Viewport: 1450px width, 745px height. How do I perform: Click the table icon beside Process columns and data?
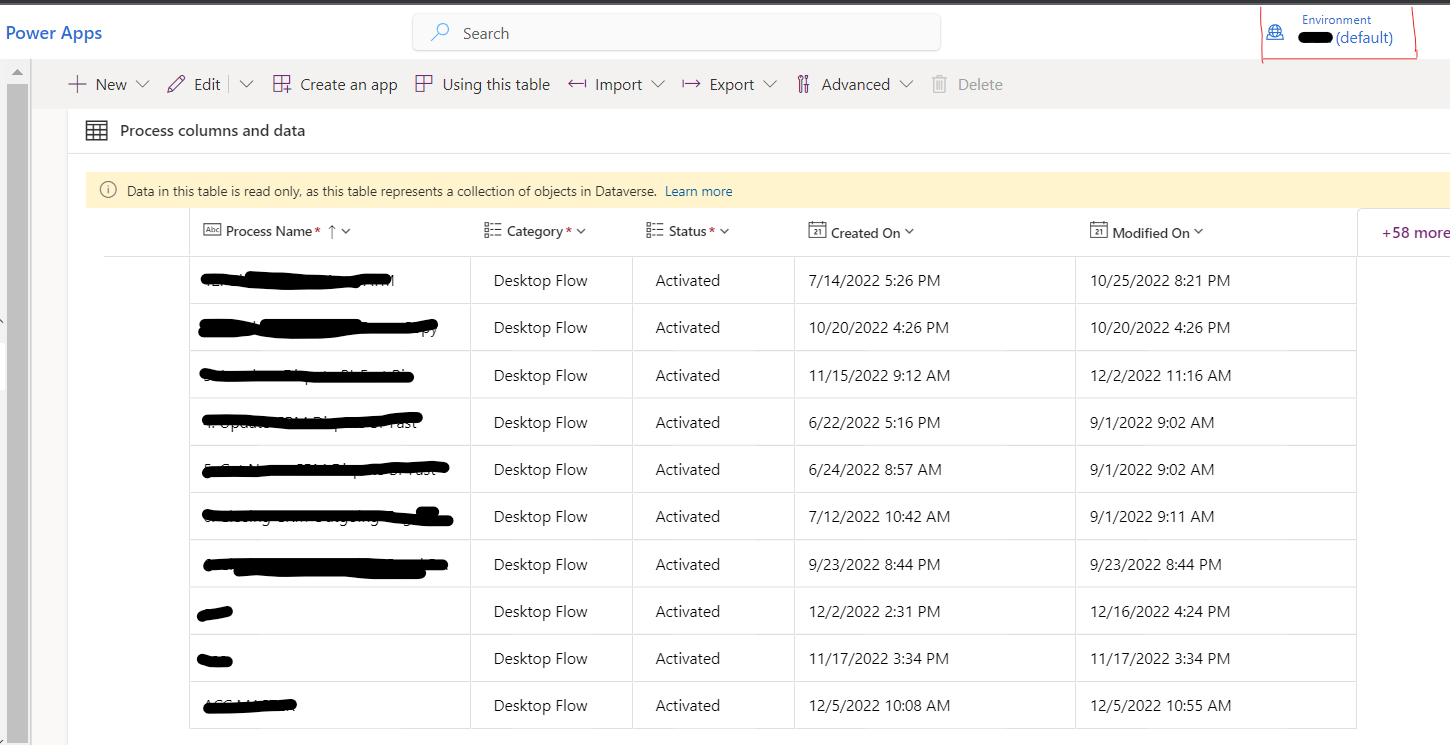[x=96, y=130]
